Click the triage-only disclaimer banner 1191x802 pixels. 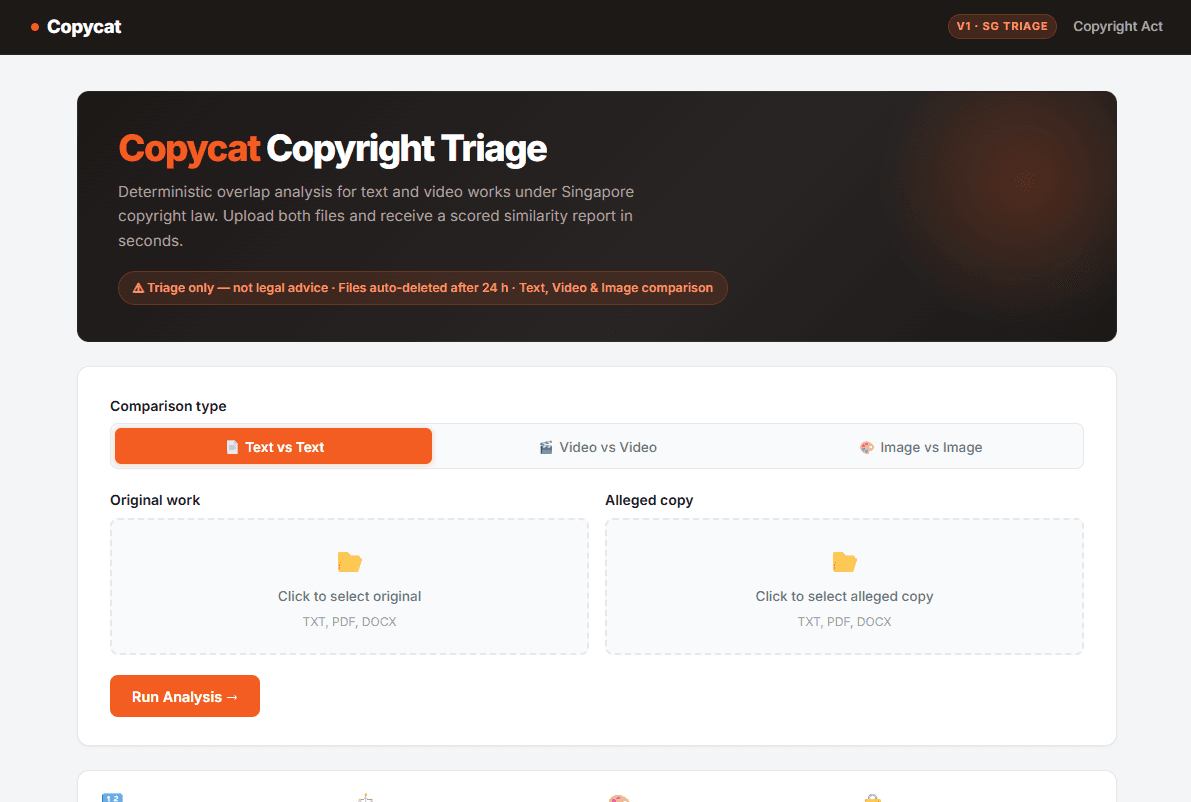point(422,288)
